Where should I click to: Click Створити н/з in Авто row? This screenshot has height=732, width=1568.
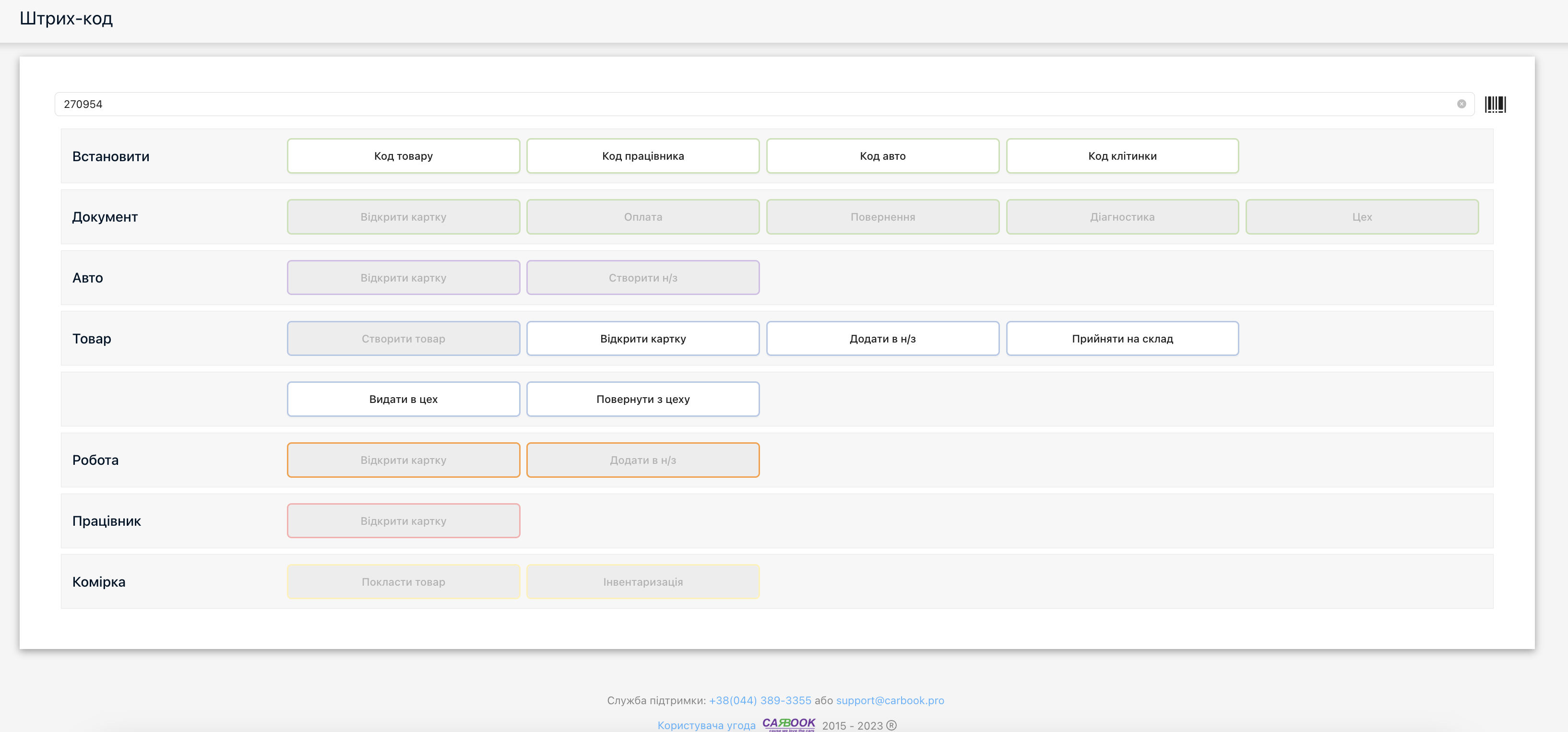point(643,277)
